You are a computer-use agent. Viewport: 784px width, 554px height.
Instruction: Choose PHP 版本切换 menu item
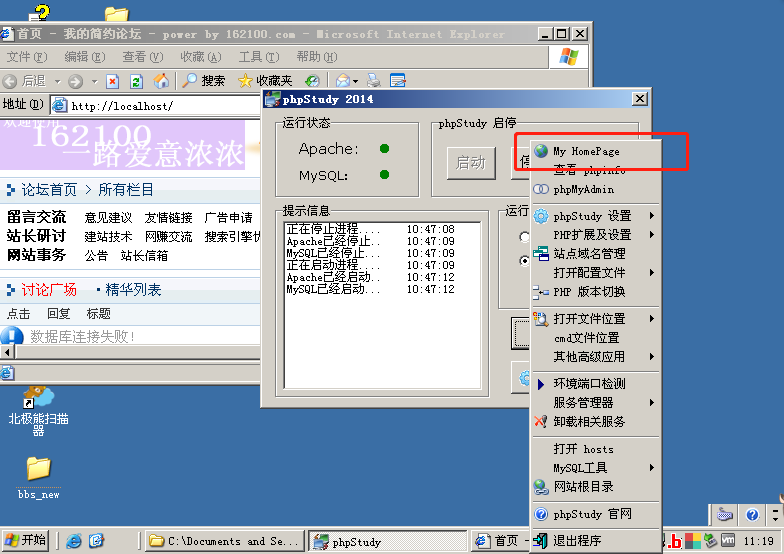pyautogui.click(x=596, y=292)
